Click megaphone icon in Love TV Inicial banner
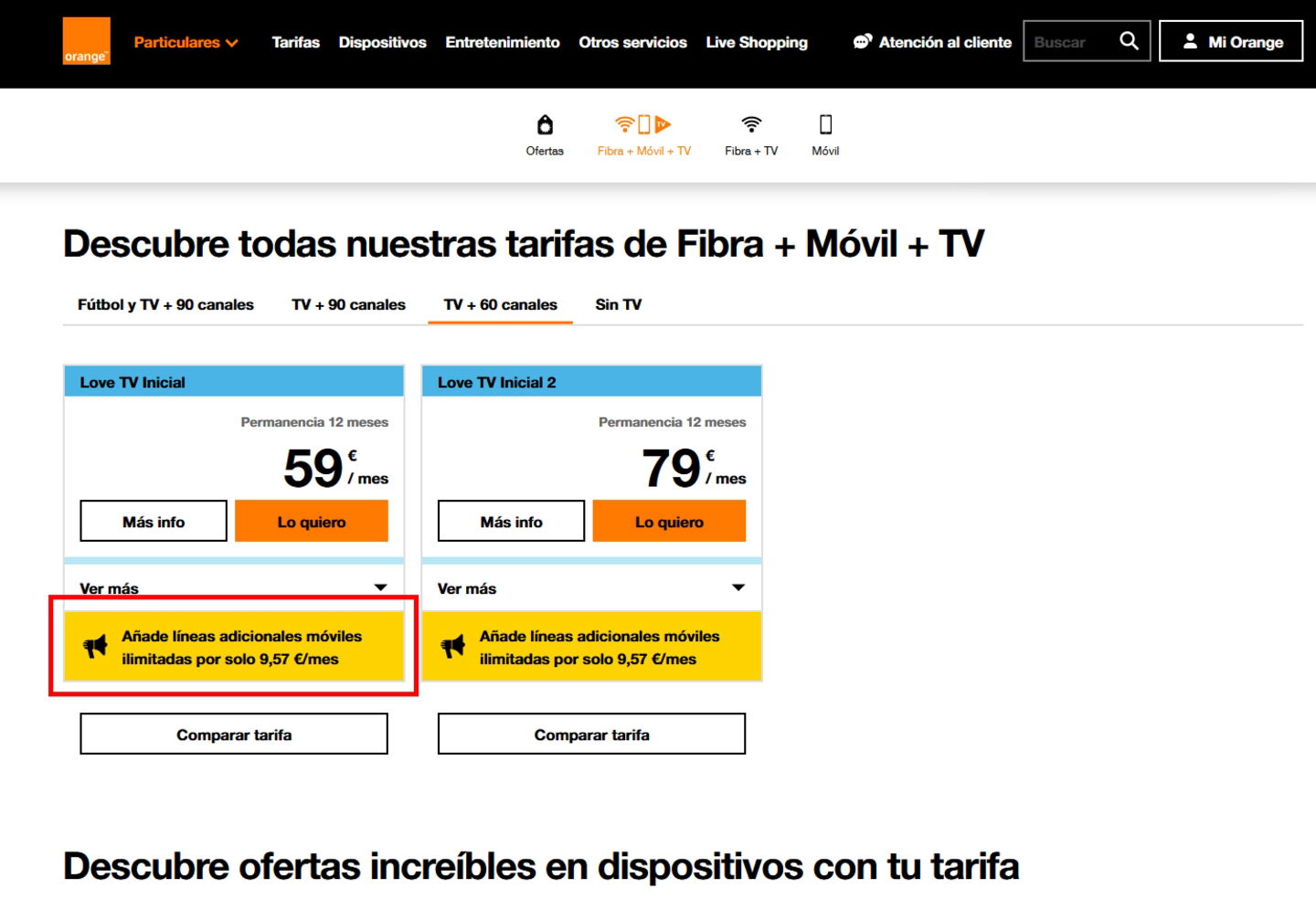Screen dimensions: 1316x899 click(95, 647)
